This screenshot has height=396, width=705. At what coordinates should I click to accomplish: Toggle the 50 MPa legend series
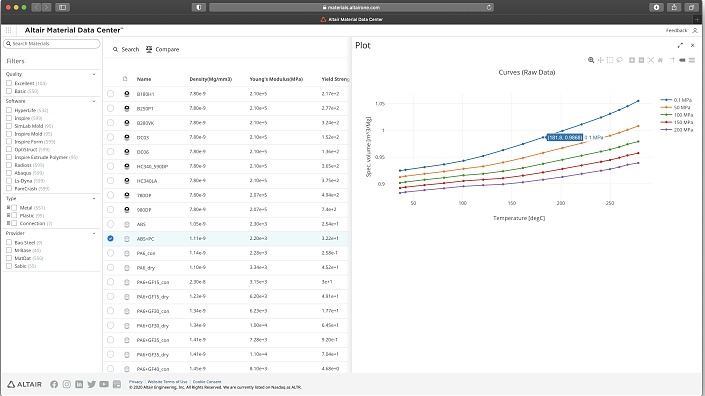[675, 107]
